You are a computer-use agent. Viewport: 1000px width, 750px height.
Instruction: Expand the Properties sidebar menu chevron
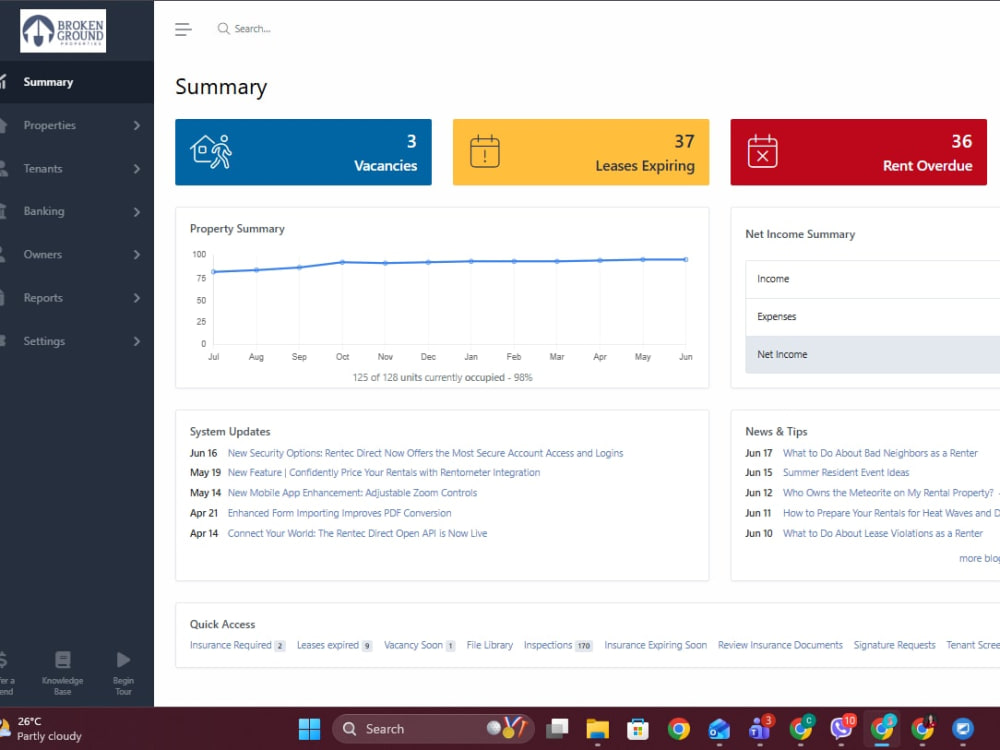point(136,126)
